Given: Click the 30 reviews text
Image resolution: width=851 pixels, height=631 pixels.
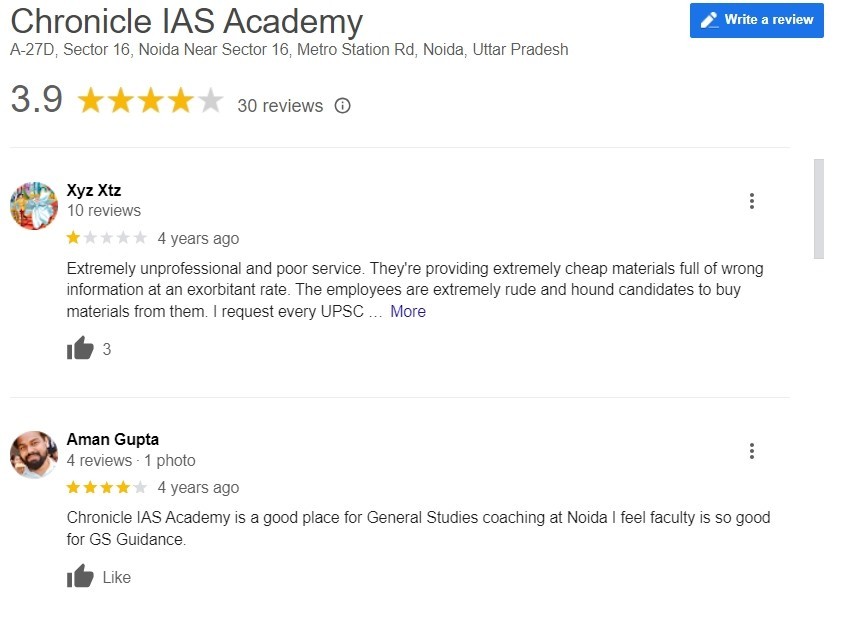Looking at the screenshot, I should pos(280,106).
